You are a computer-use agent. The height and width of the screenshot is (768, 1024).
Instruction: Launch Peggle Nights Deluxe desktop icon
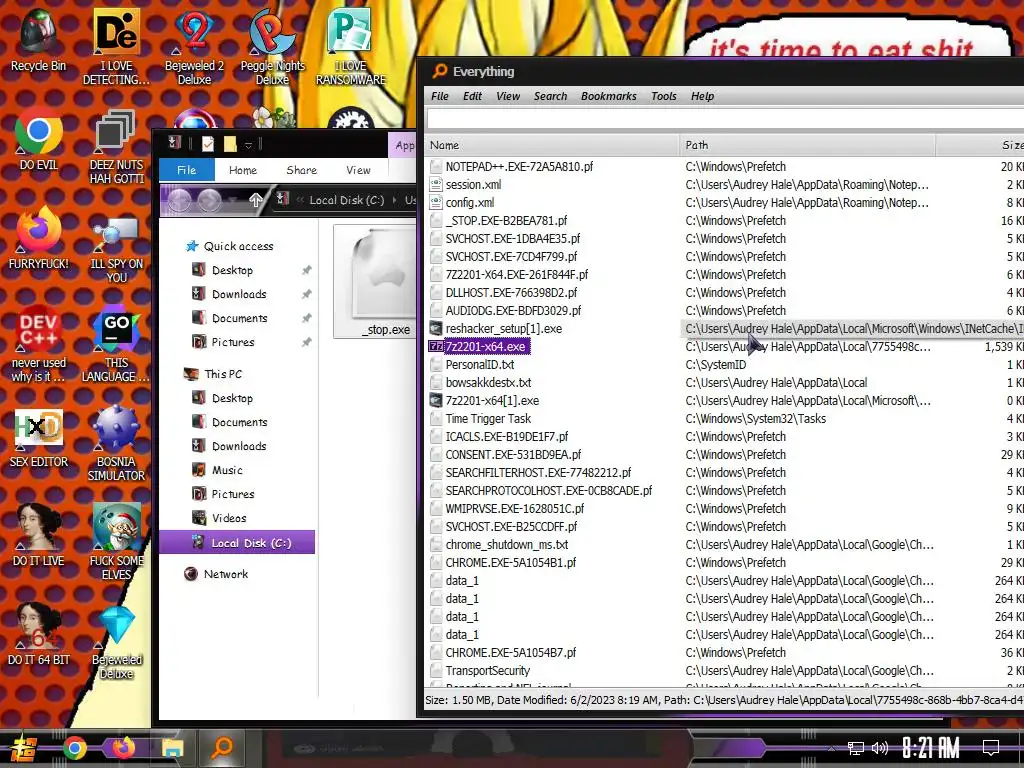[272, 47]
